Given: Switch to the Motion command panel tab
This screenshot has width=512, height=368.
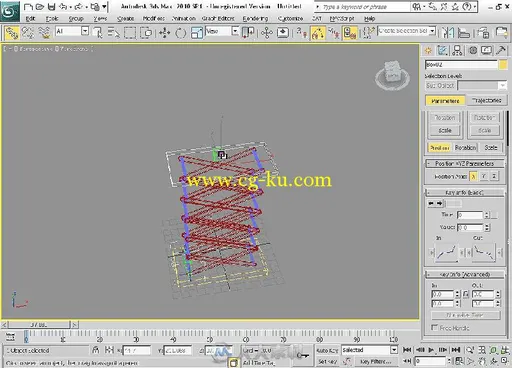Looking at the screenshot, I should pyautogui.click(x=473, y=51).
